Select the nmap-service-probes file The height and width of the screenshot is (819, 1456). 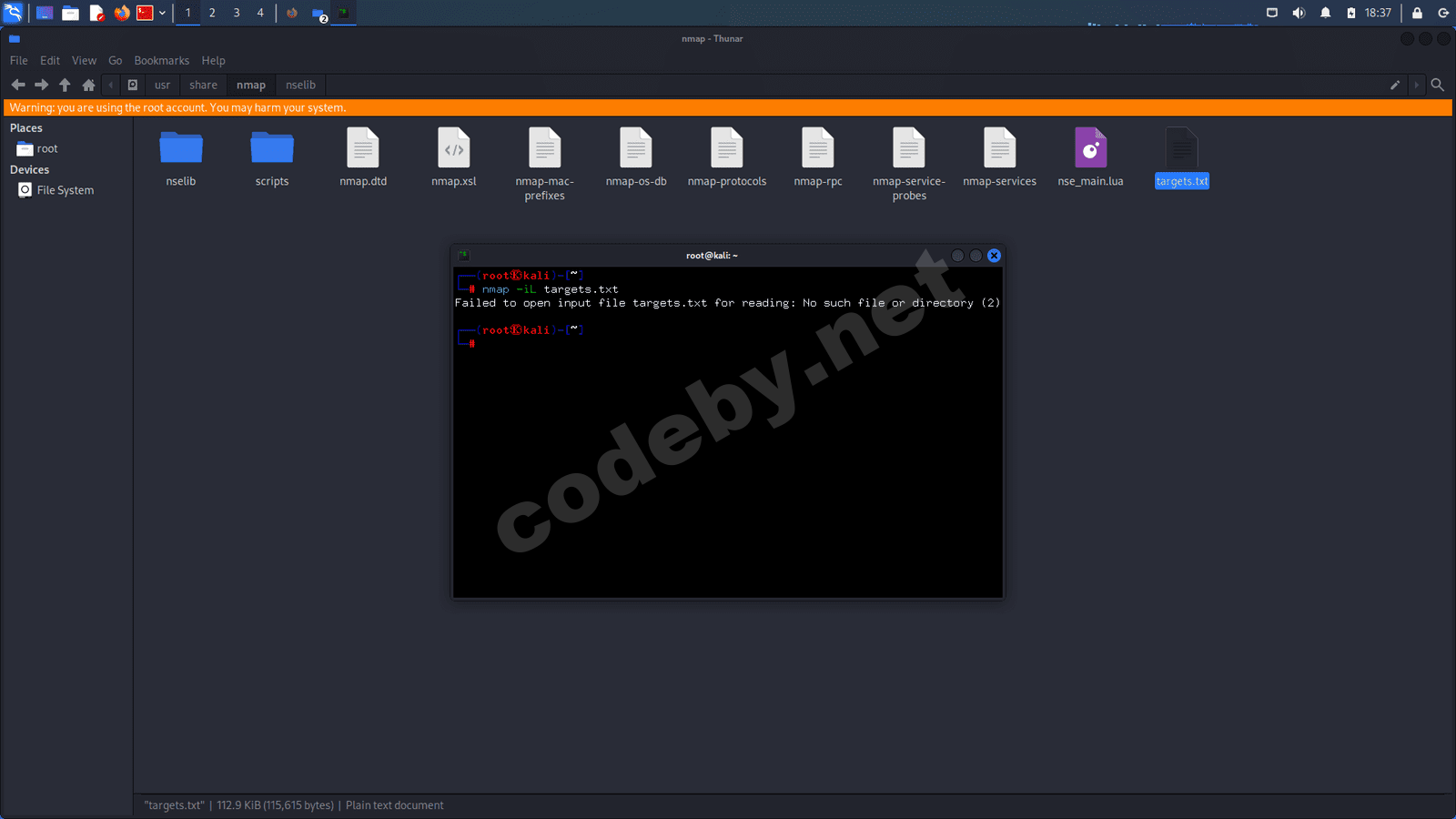pos(909,165)
